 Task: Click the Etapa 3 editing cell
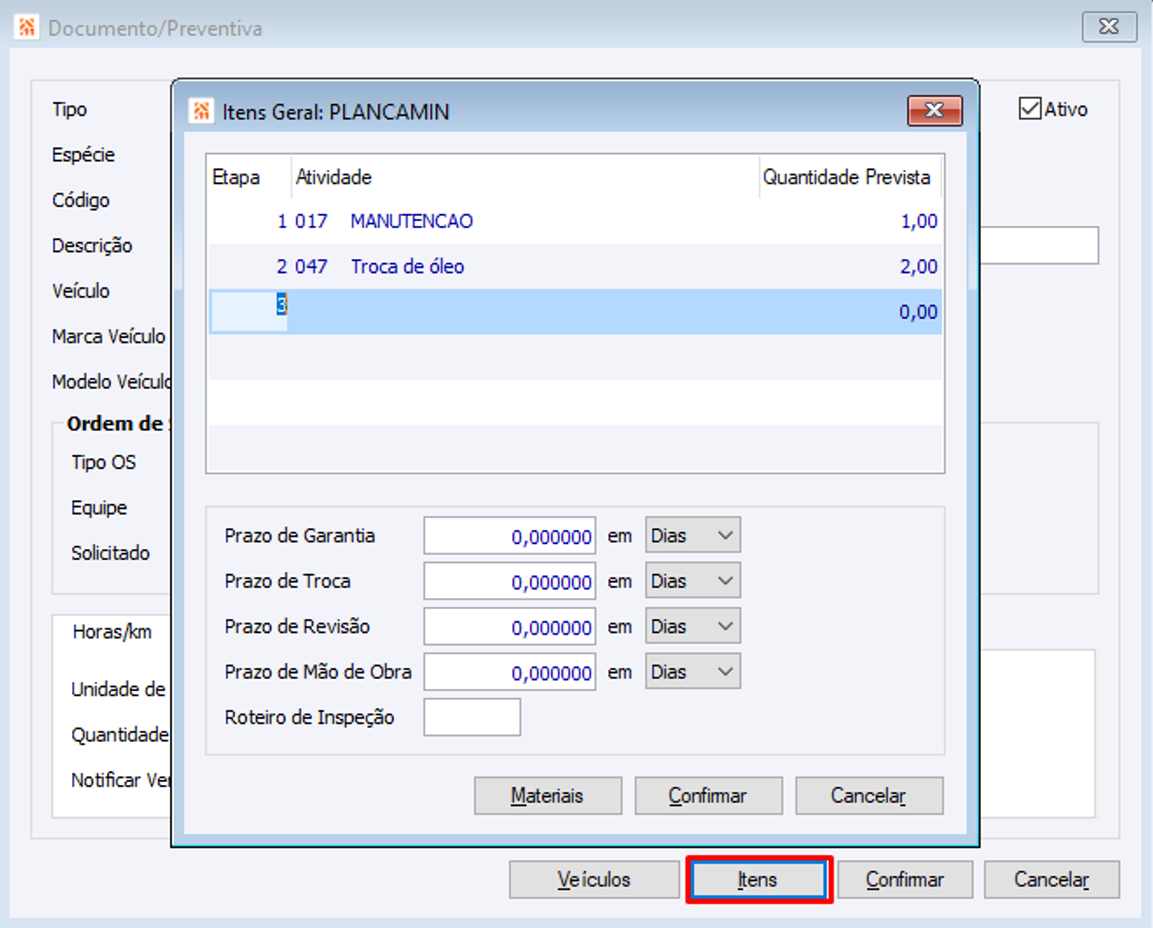pyautogui.click(x=249, y=312)
